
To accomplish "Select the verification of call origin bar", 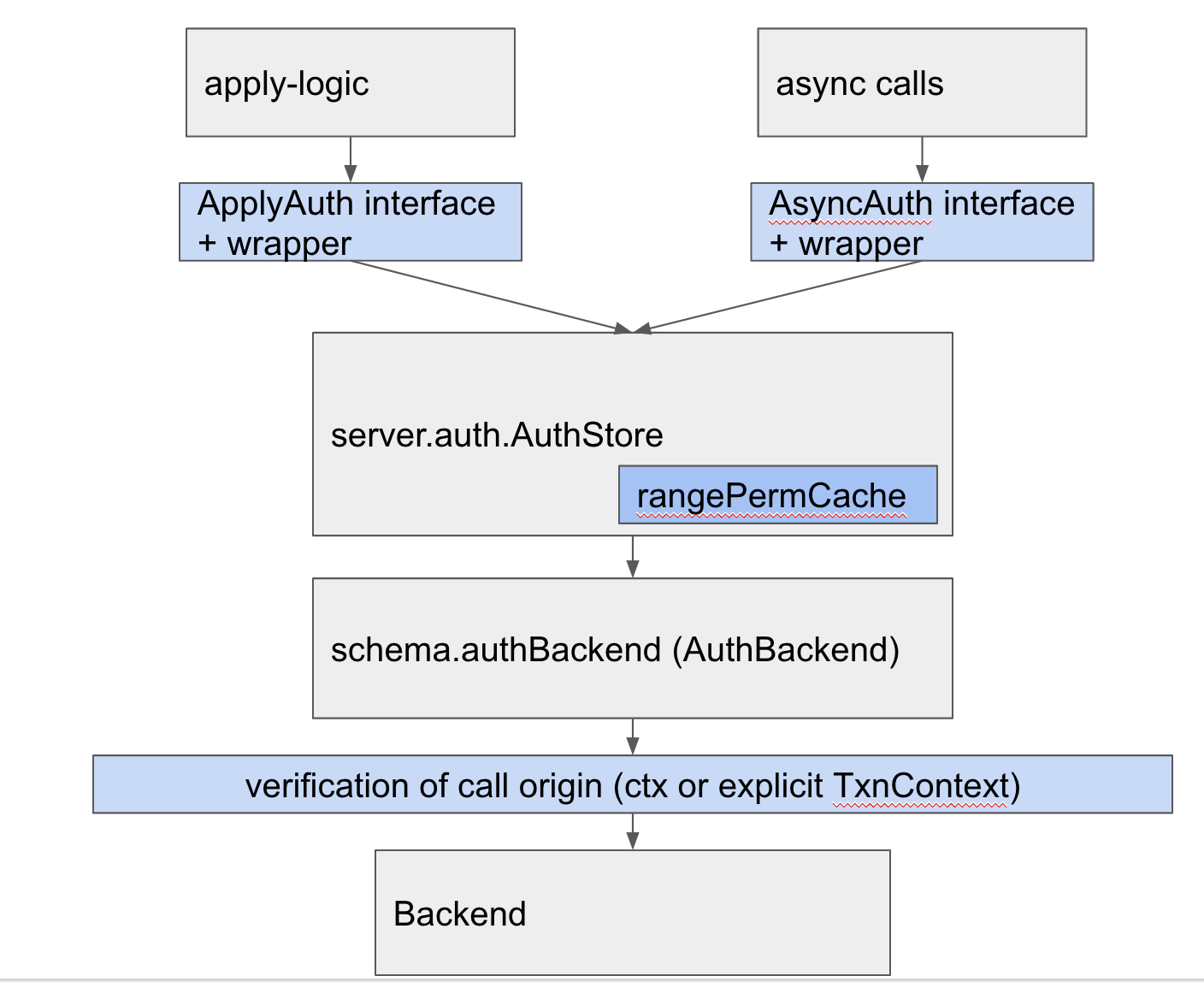I will [633, 784].
